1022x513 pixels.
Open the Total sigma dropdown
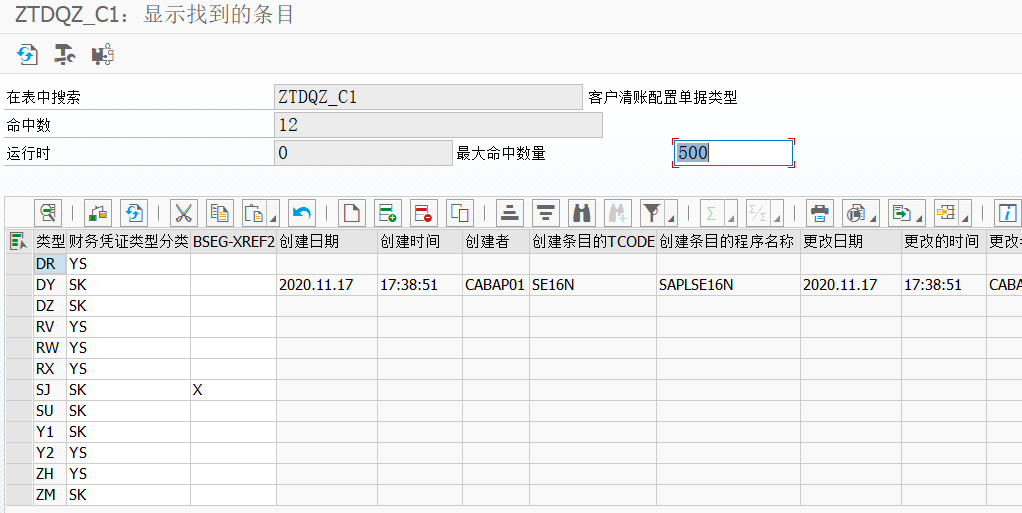click(x=718, y=213)
